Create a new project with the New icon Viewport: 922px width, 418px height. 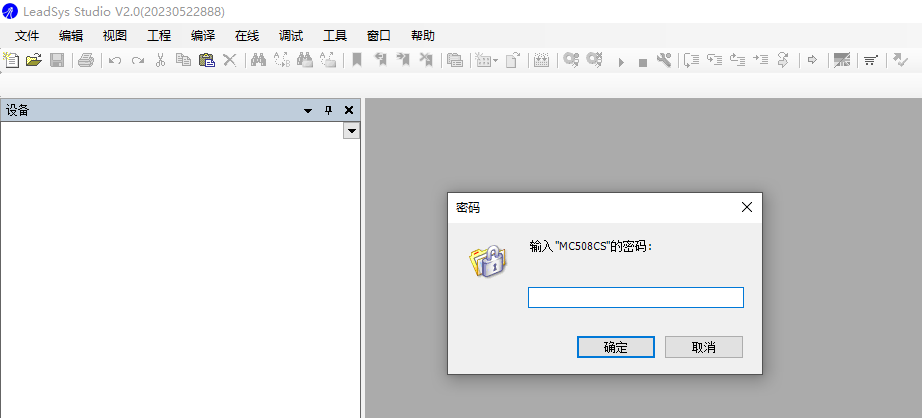[12, 60]
